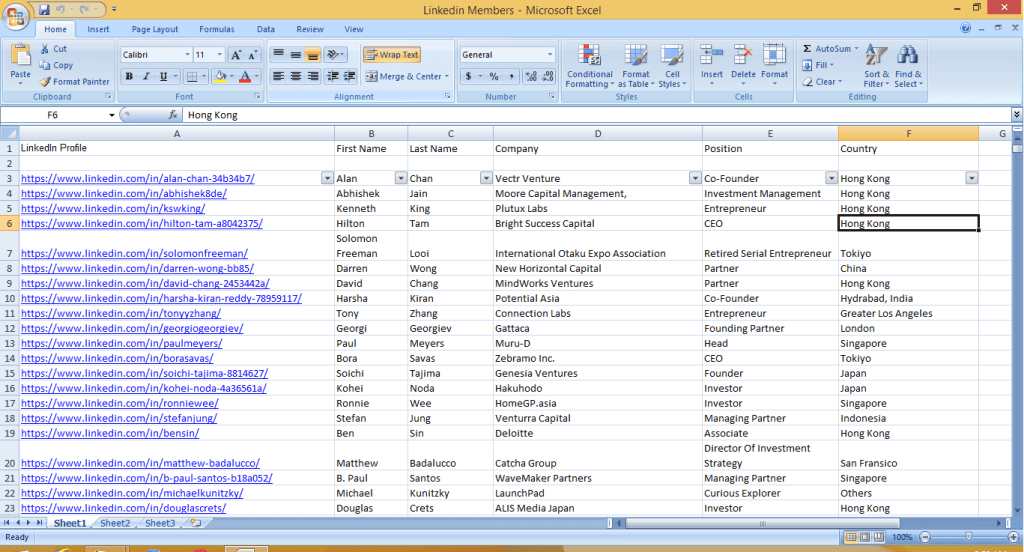This screenshot has width=1024, height=552.
Task: Toggle Italic formatting button
Action: tap(146, 77)
